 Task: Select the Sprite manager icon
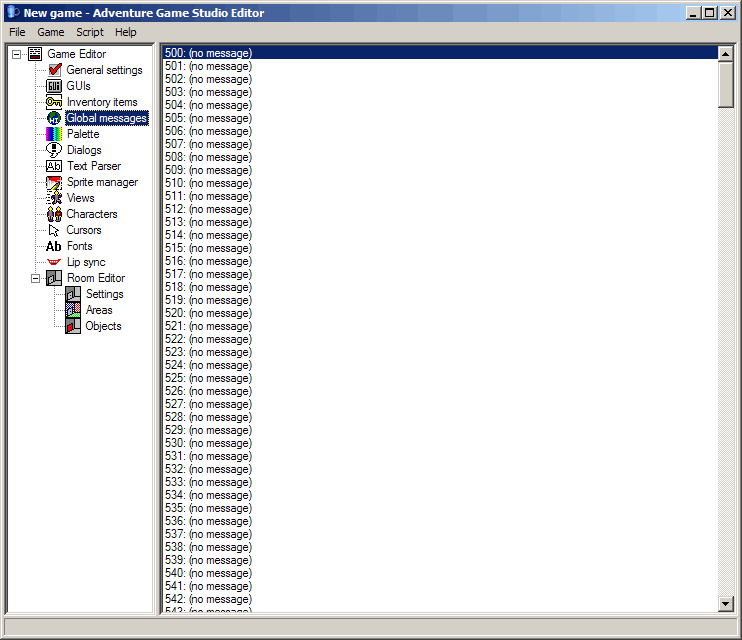click(54, 182)
